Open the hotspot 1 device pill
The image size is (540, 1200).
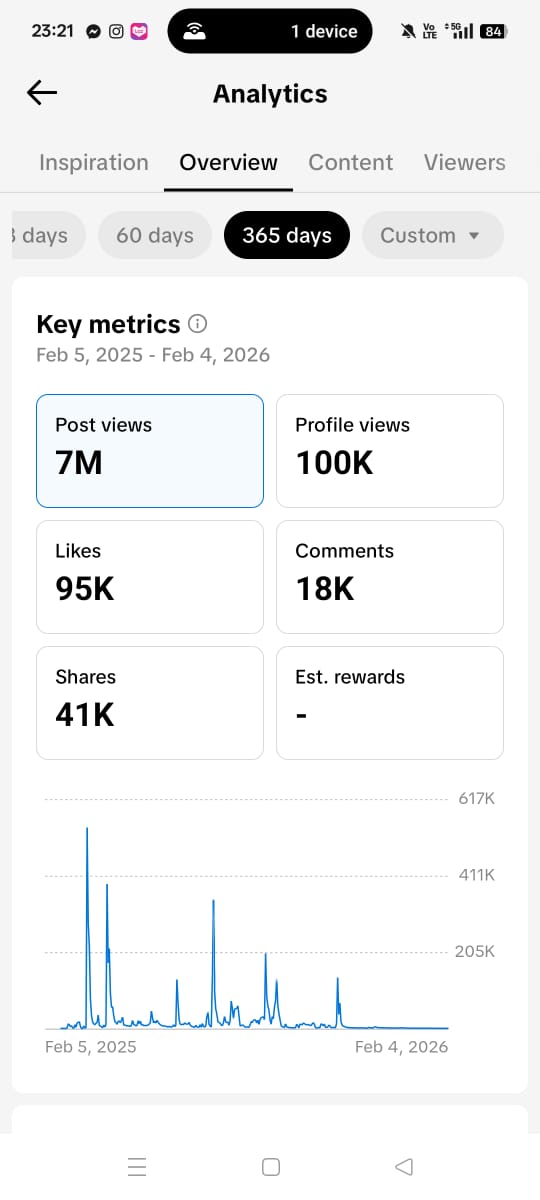tap(270, 31)
